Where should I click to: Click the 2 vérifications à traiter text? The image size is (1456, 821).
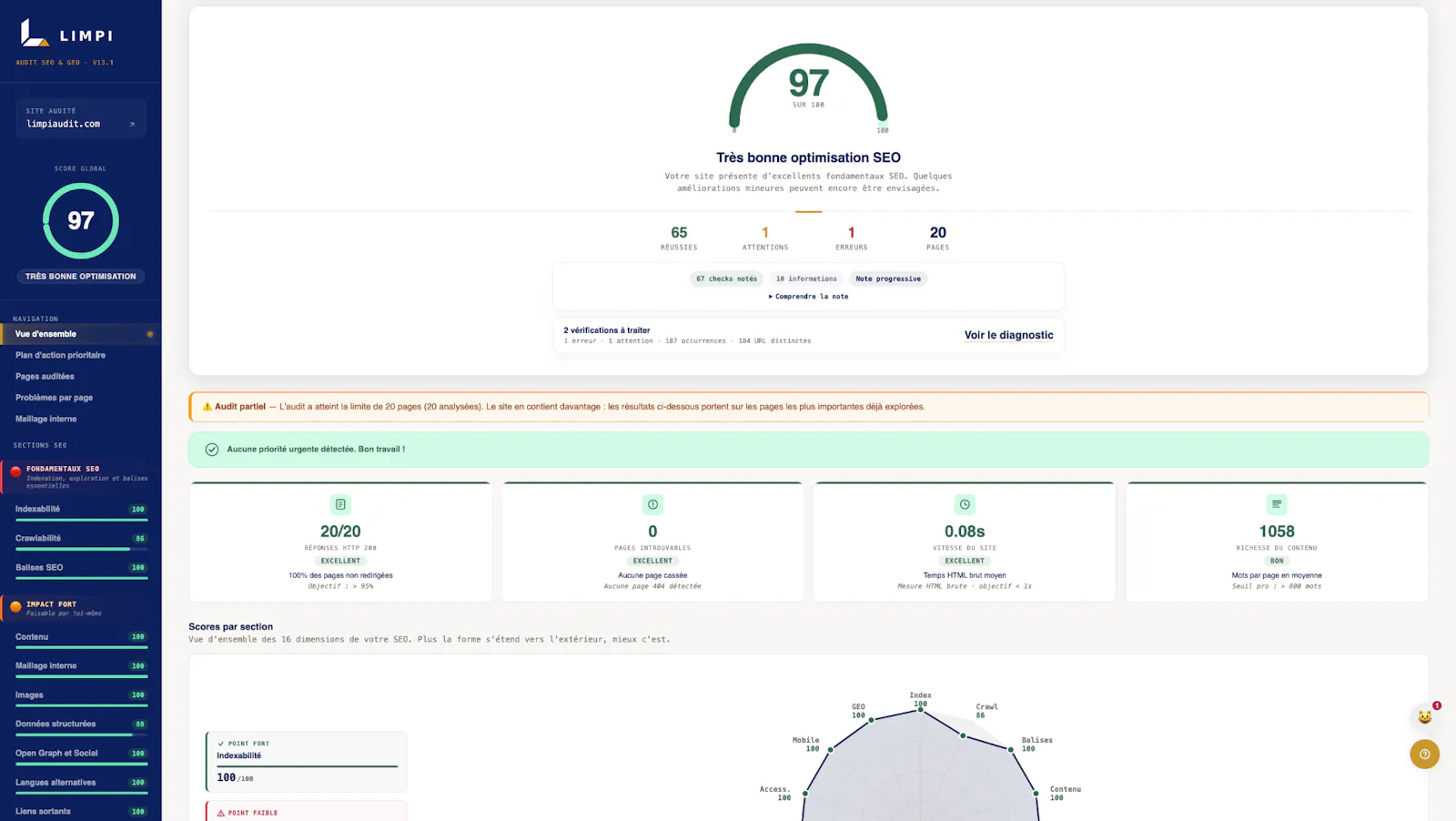point(607,330)
